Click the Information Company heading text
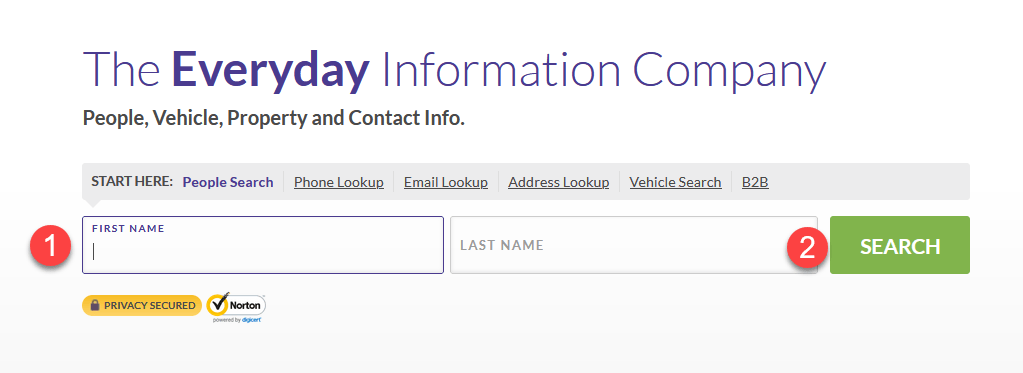Viewport: 1023px width, 373px height. point(603,69)
